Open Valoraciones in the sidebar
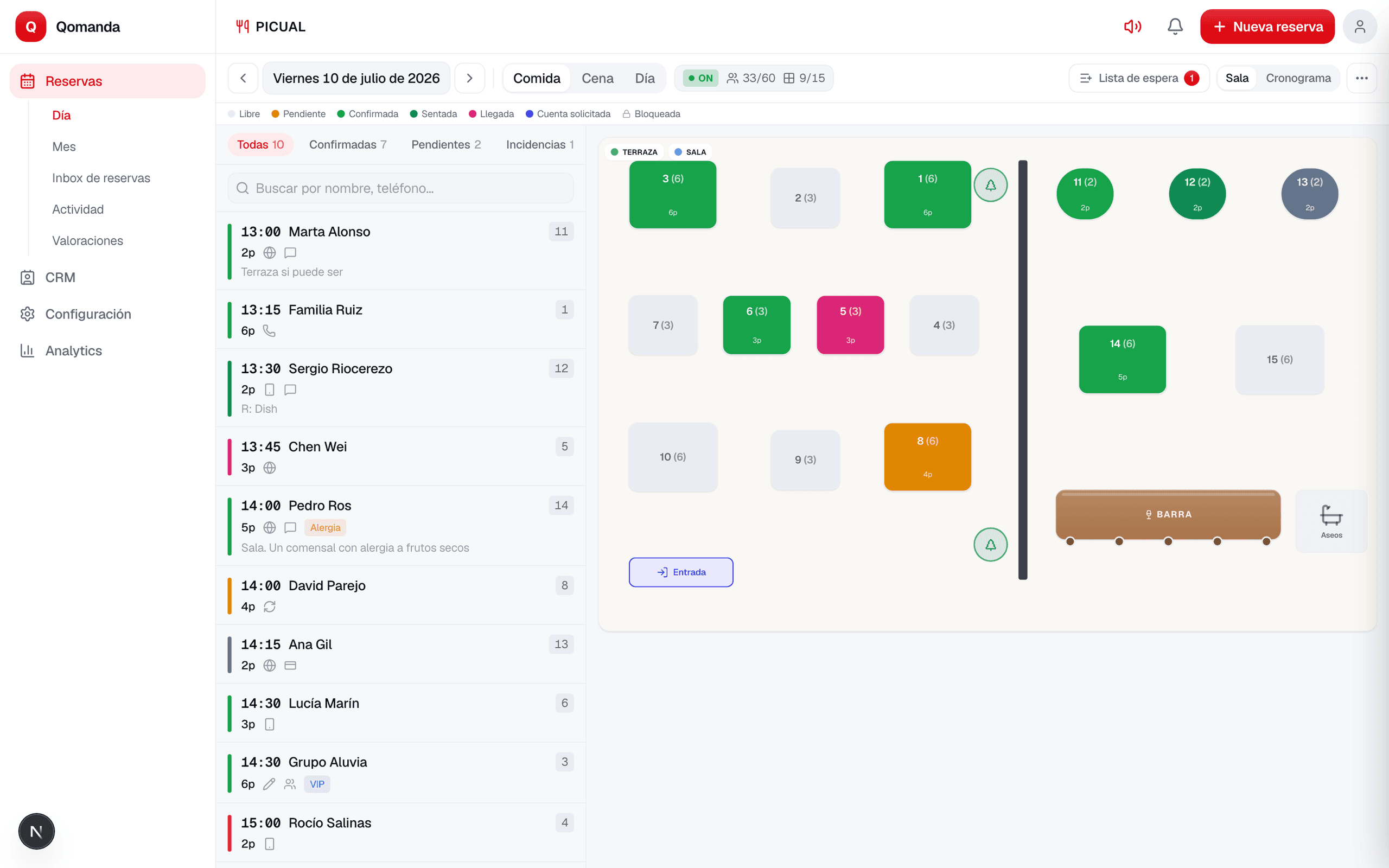Viewport: 1389px width, 868px height. (x=87, y=240)
